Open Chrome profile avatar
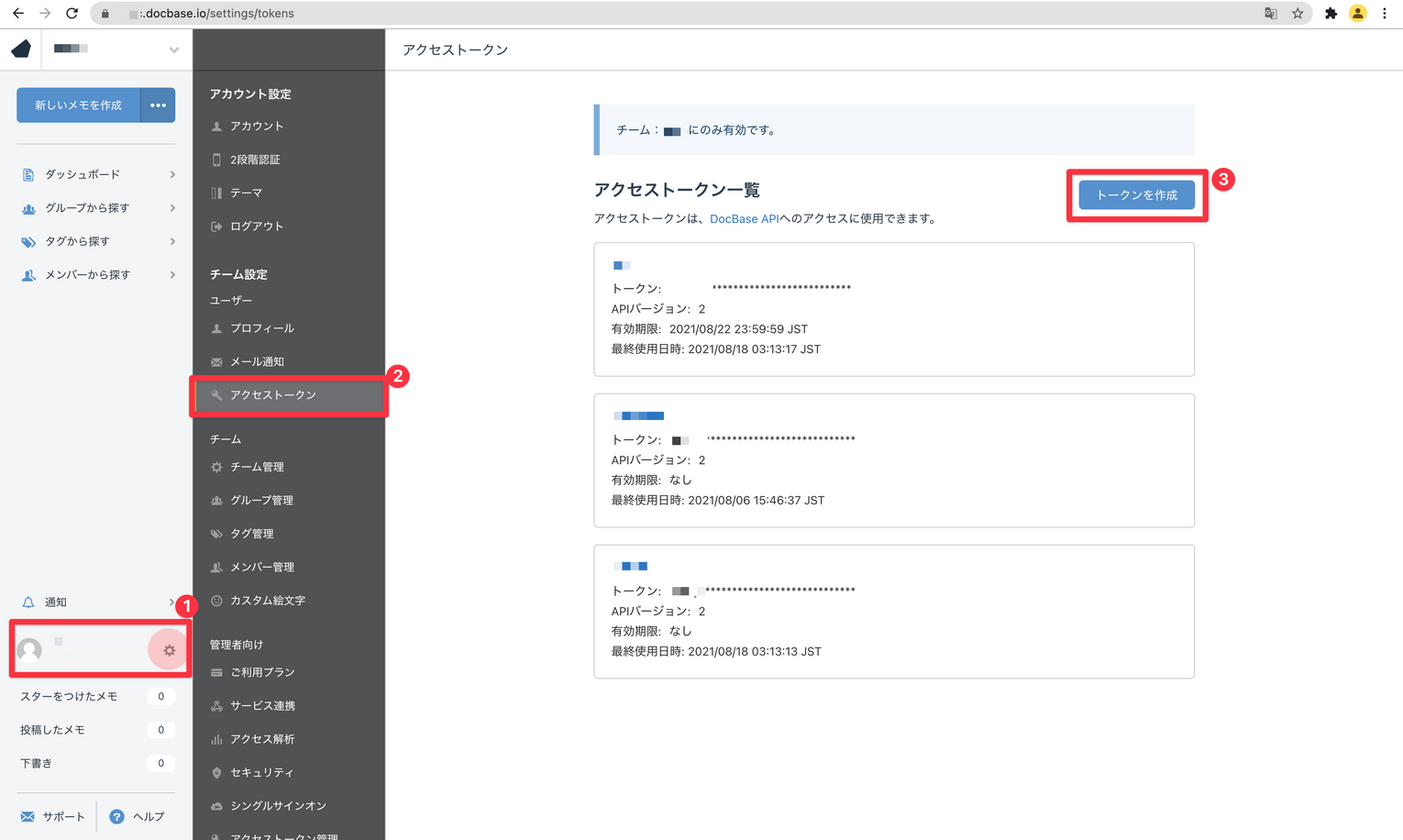 [x=1358, y=14]
